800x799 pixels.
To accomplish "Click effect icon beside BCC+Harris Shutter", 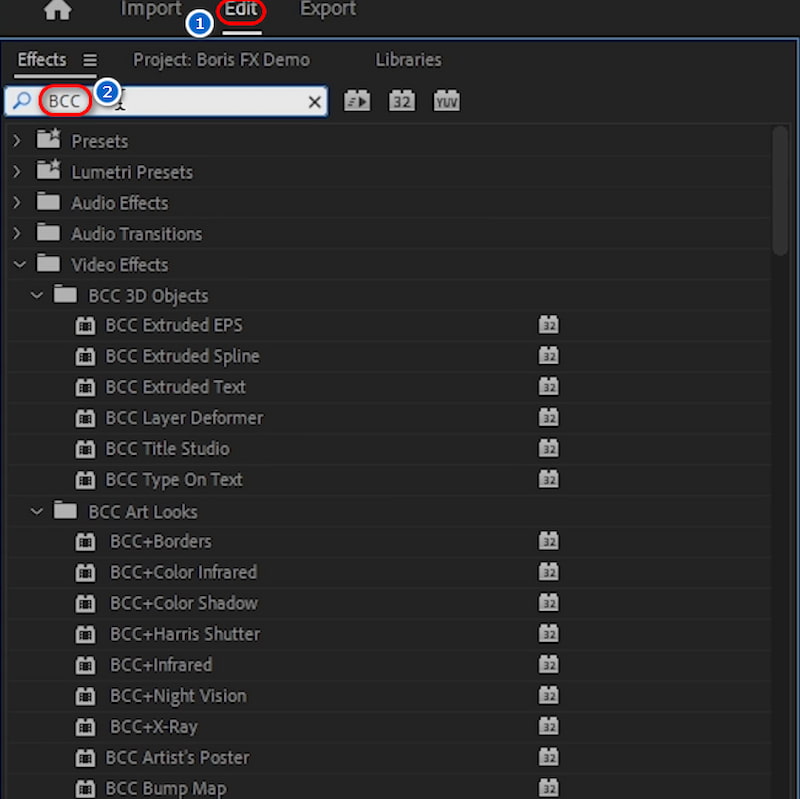I will (85, 635).
